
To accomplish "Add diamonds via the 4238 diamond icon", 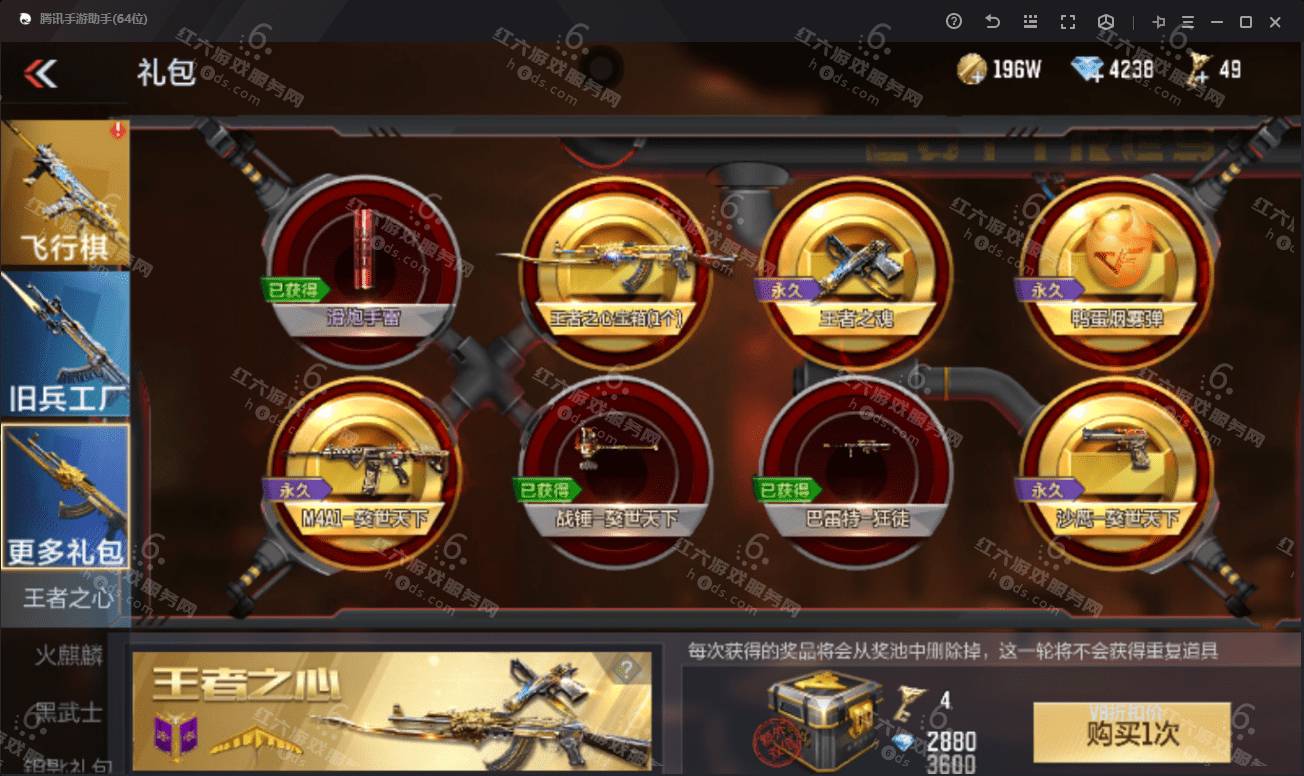I will click(1087, 69).
